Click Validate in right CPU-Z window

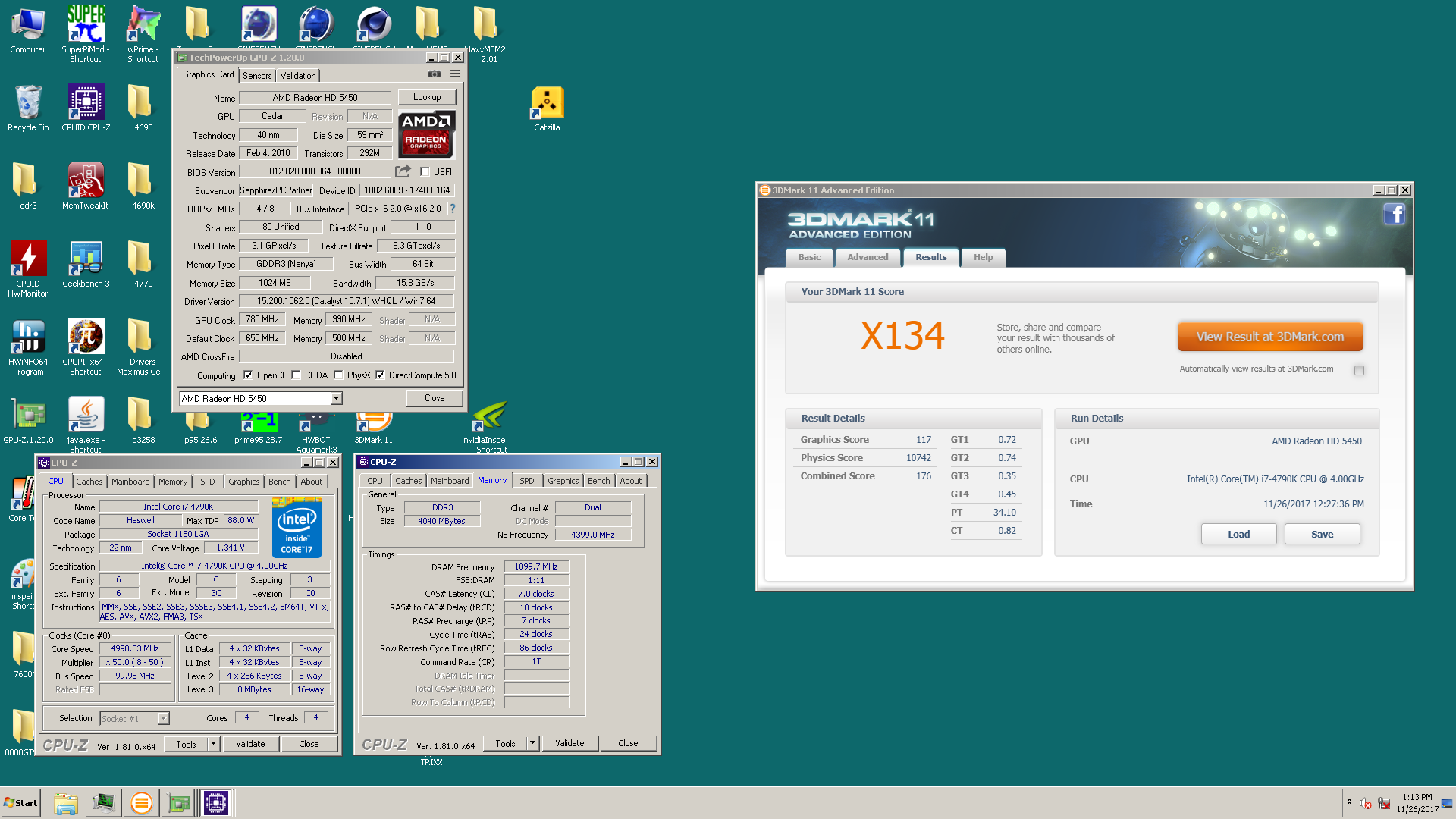point(570,743)
